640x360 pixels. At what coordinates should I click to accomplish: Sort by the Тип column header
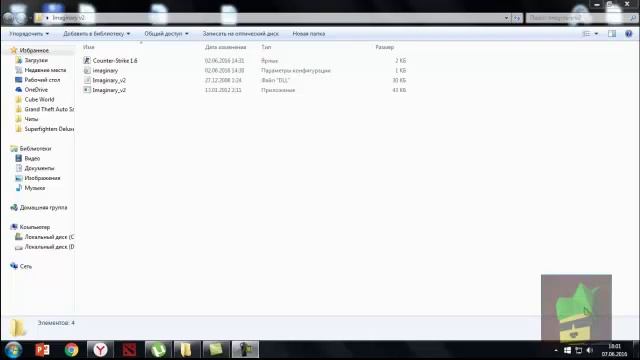[x=266, y=47]
